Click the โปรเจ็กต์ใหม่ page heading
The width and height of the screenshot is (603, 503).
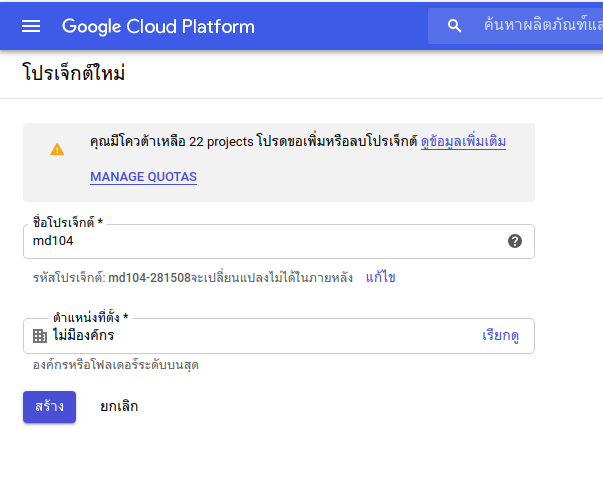[73, 72]
